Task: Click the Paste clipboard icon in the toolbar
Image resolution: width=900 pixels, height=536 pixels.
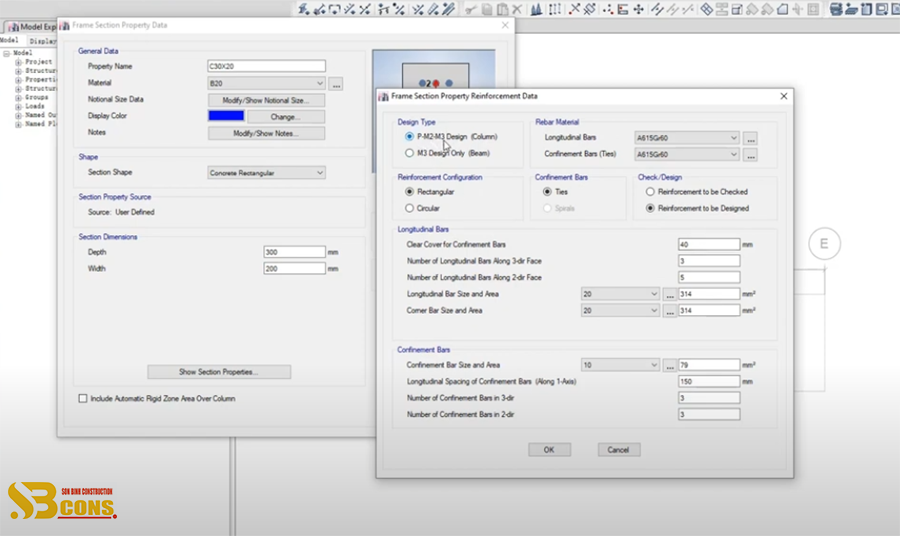Action: (502, 9)
